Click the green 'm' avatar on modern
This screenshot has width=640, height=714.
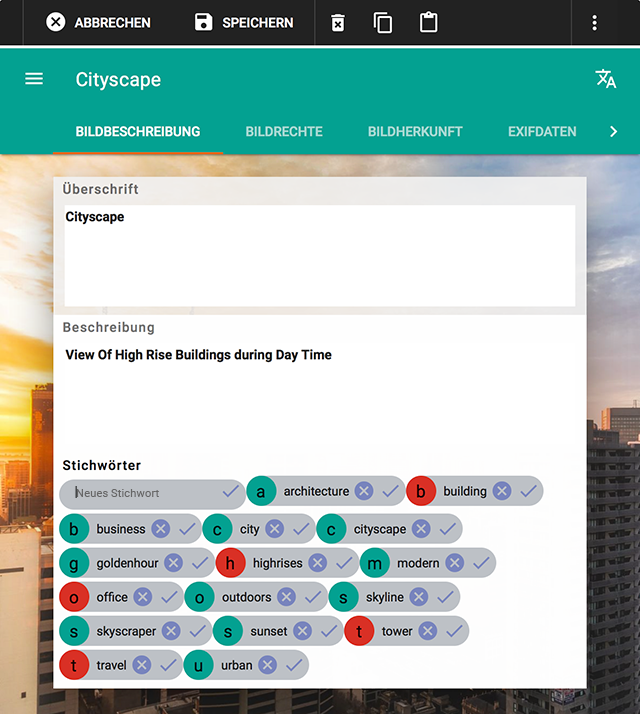[x=374, y=563]
